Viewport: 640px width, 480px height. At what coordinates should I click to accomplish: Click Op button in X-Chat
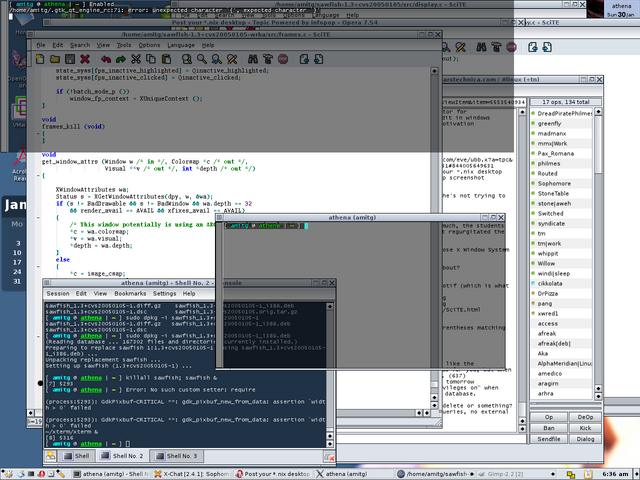click(x=549, y=417)
